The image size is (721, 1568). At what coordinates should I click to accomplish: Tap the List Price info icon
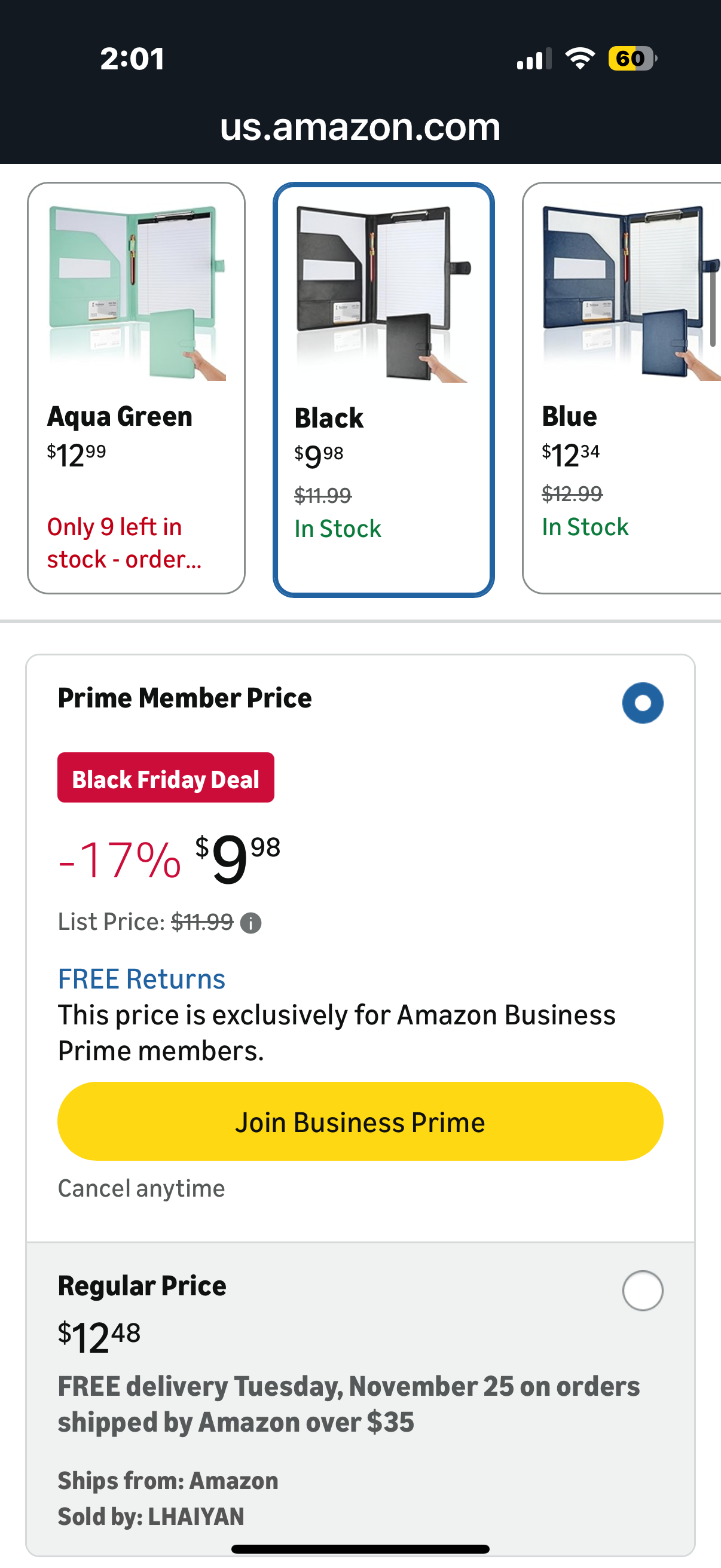point(250,923)
